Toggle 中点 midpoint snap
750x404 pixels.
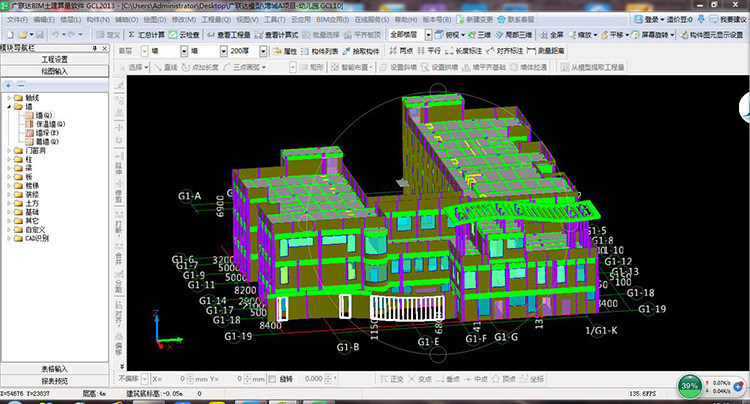pyautogui.click(x=476, y=379)
